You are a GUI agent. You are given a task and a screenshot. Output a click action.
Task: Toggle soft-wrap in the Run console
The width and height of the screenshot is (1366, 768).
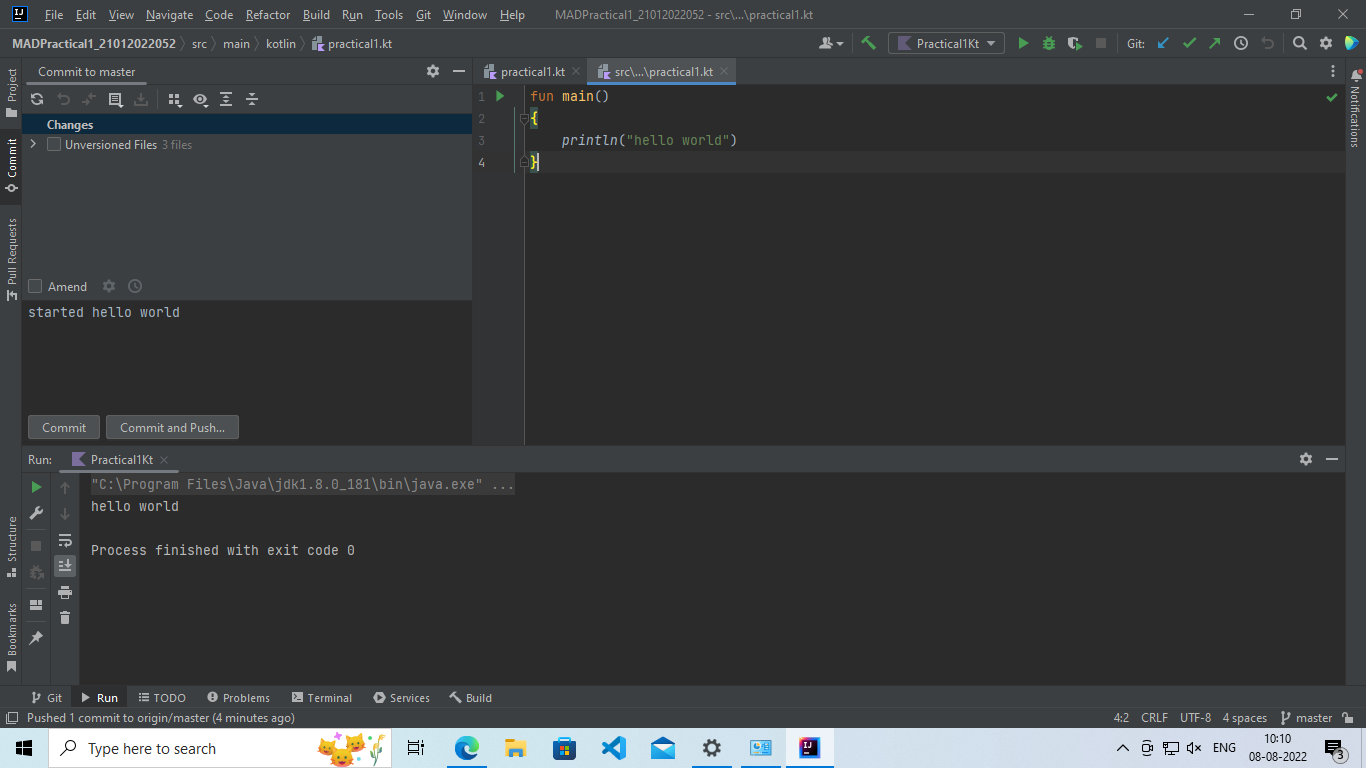pyautogui.click(x=65, y=540)
